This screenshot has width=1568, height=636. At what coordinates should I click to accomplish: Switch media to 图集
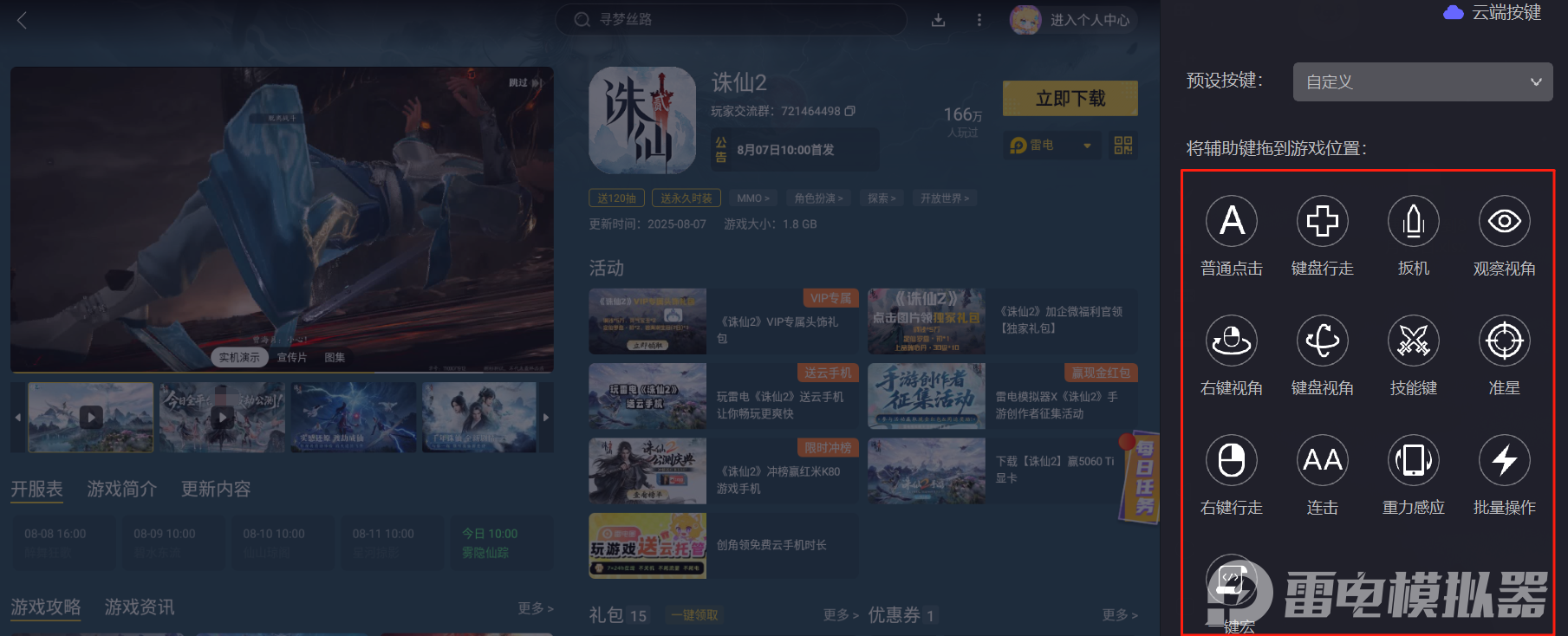tap(335, 357)
